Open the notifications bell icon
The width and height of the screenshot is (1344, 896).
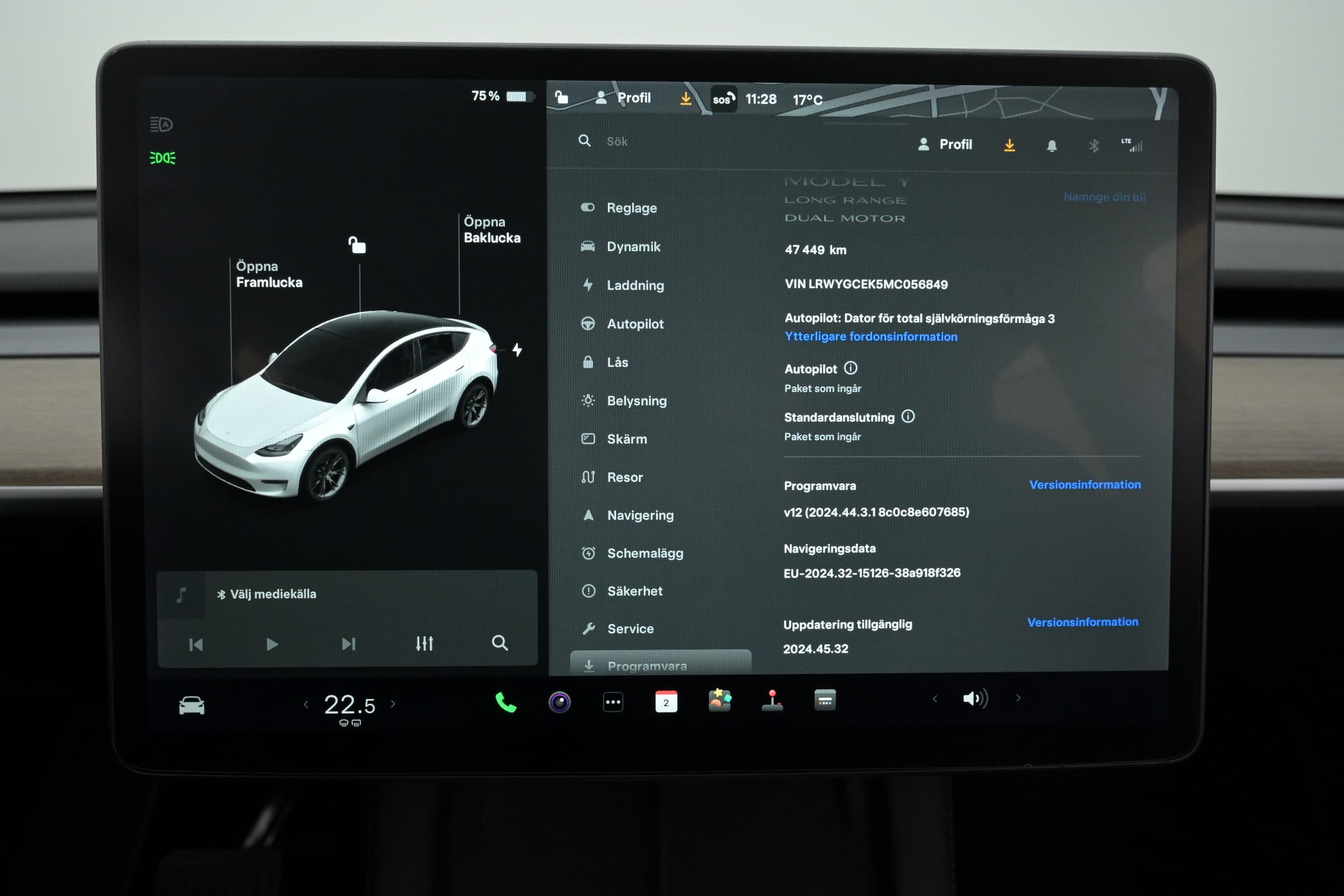click(x=1052, y=146)
